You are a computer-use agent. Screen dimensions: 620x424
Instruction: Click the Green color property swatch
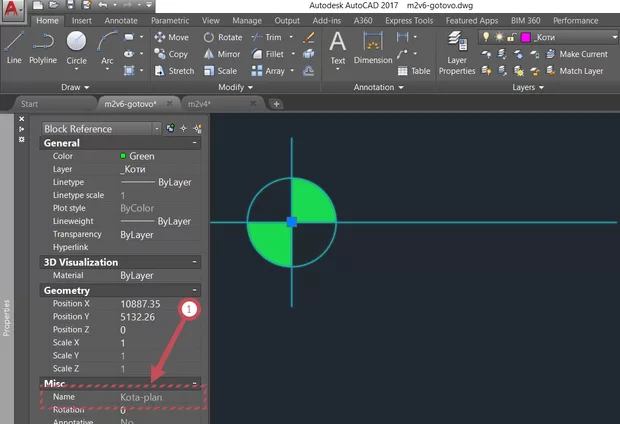point(123,157)
